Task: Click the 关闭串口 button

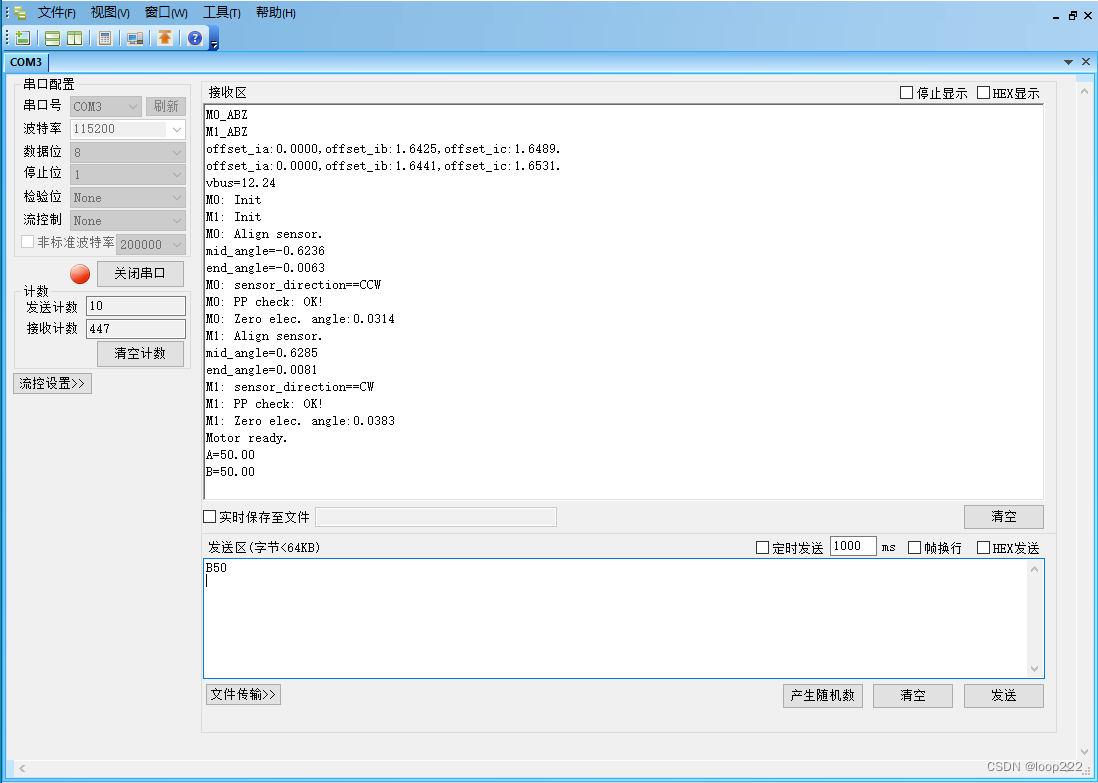Action: pyautogui.click(x=140, y=273)
